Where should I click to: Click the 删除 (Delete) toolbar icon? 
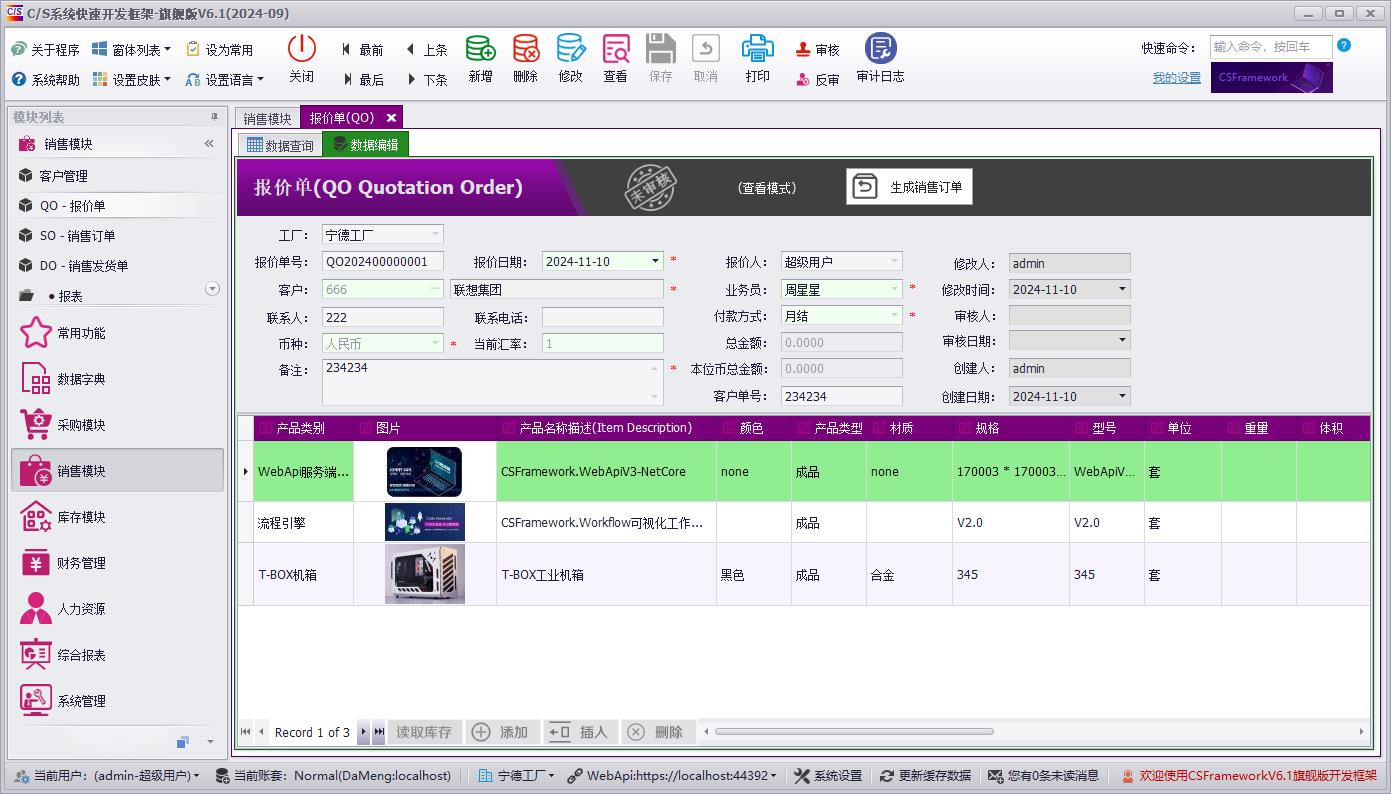pyautogui.click(x=525, y=59)
